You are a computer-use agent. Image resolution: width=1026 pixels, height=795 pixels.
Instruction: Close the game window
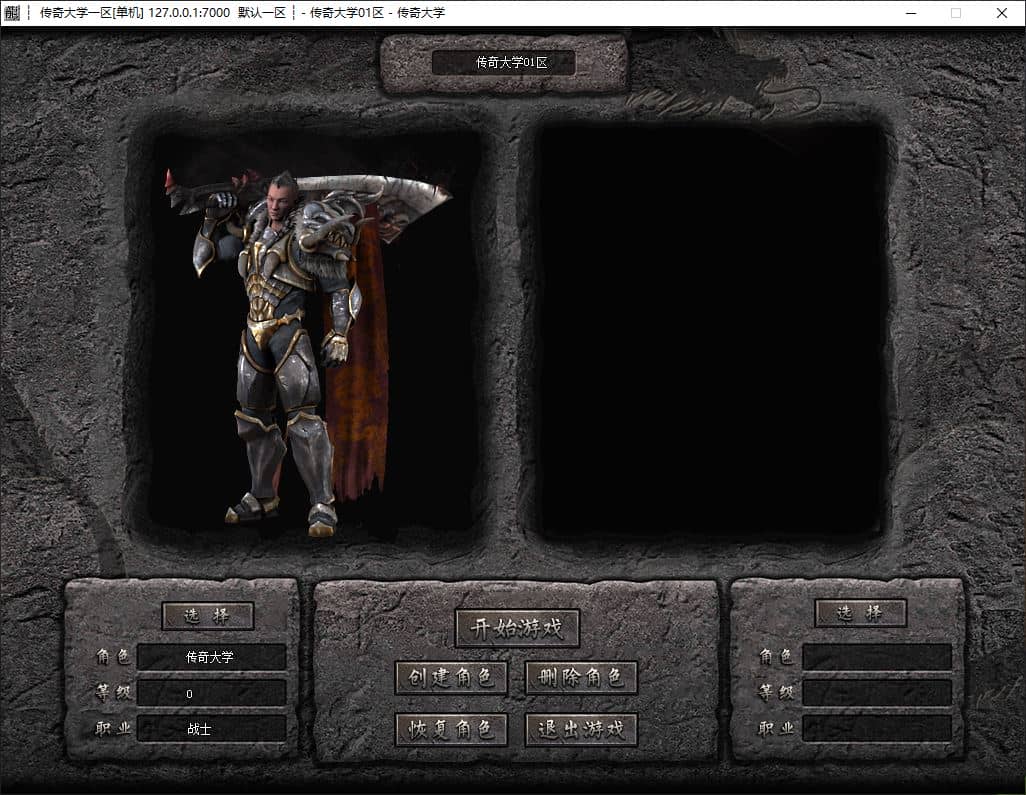pos(1002,13)
